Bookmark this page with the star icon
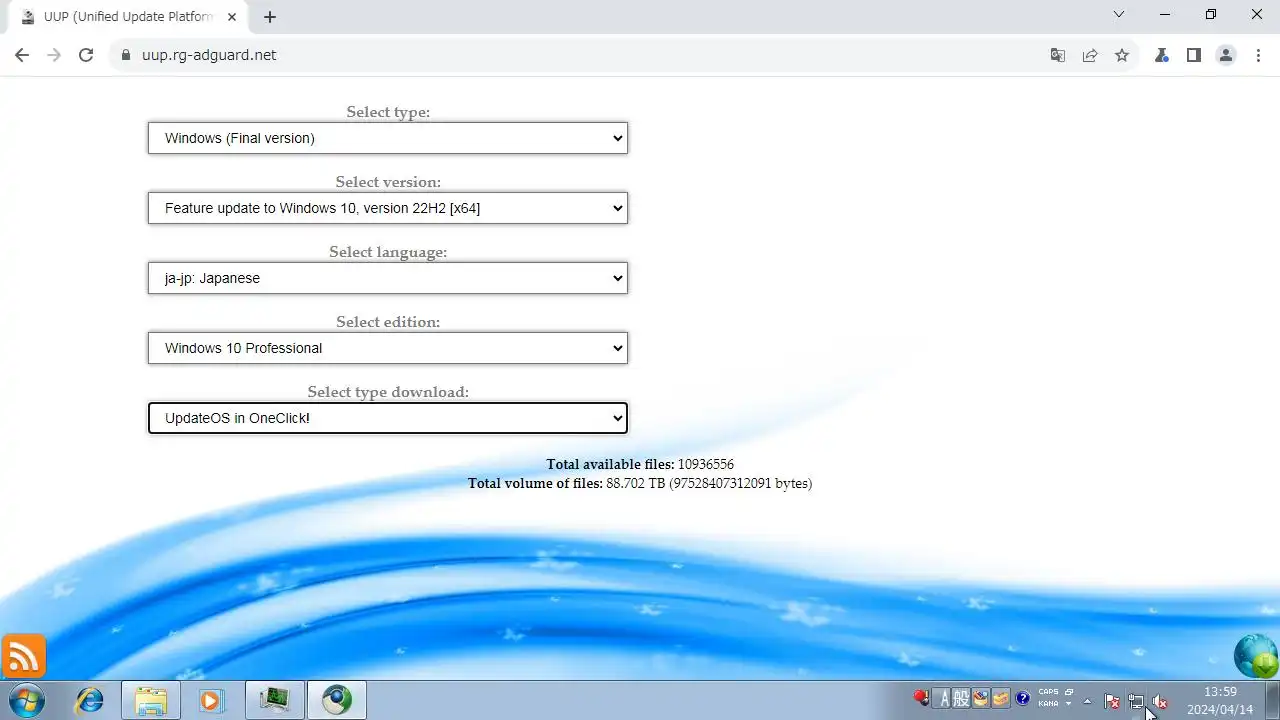 1122,55
